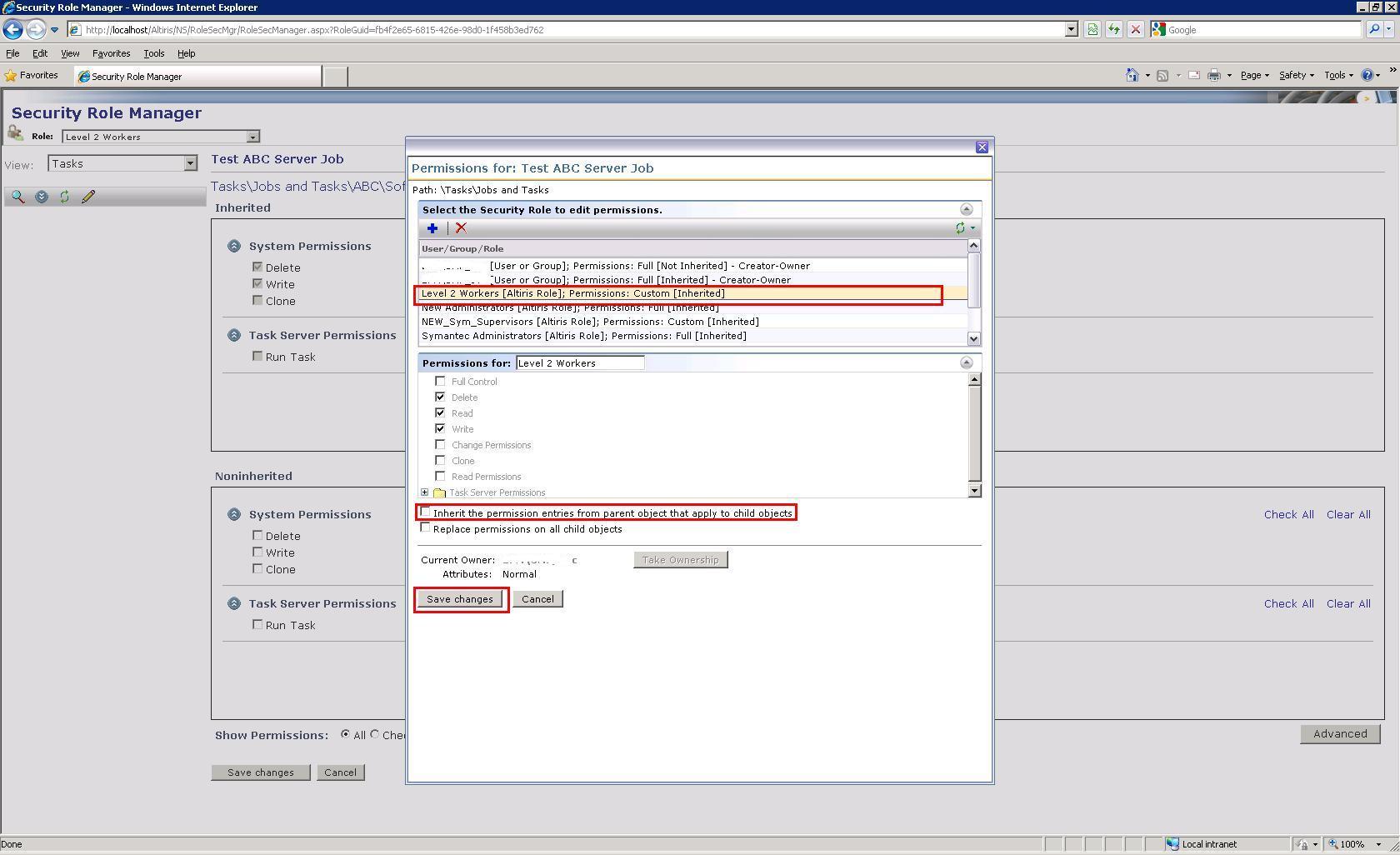Open the Role dropdown showing Level 2 Workers

point(252,137)
